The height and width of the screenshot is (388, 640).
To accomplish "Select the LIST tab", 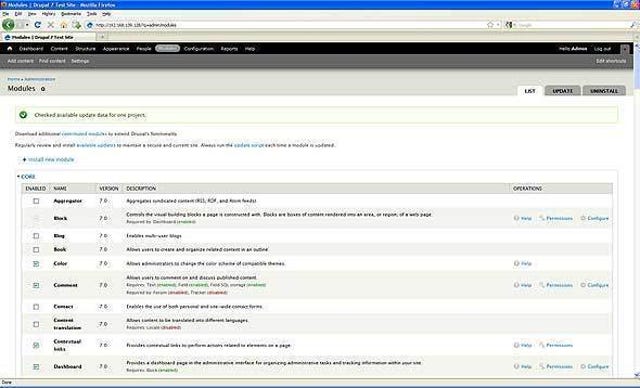I will pos(530,91).
